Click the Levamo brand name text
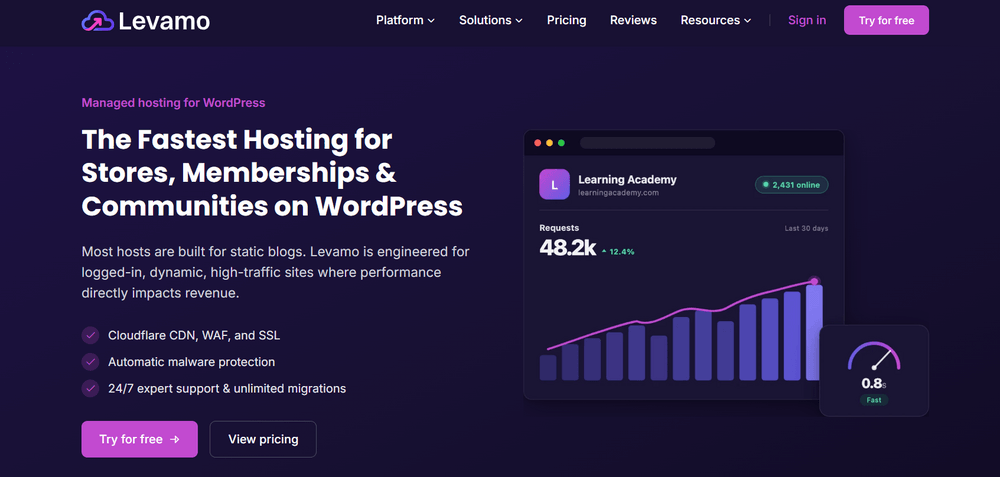The width and height of the screenshot is (1000, 477). point(164,20)
